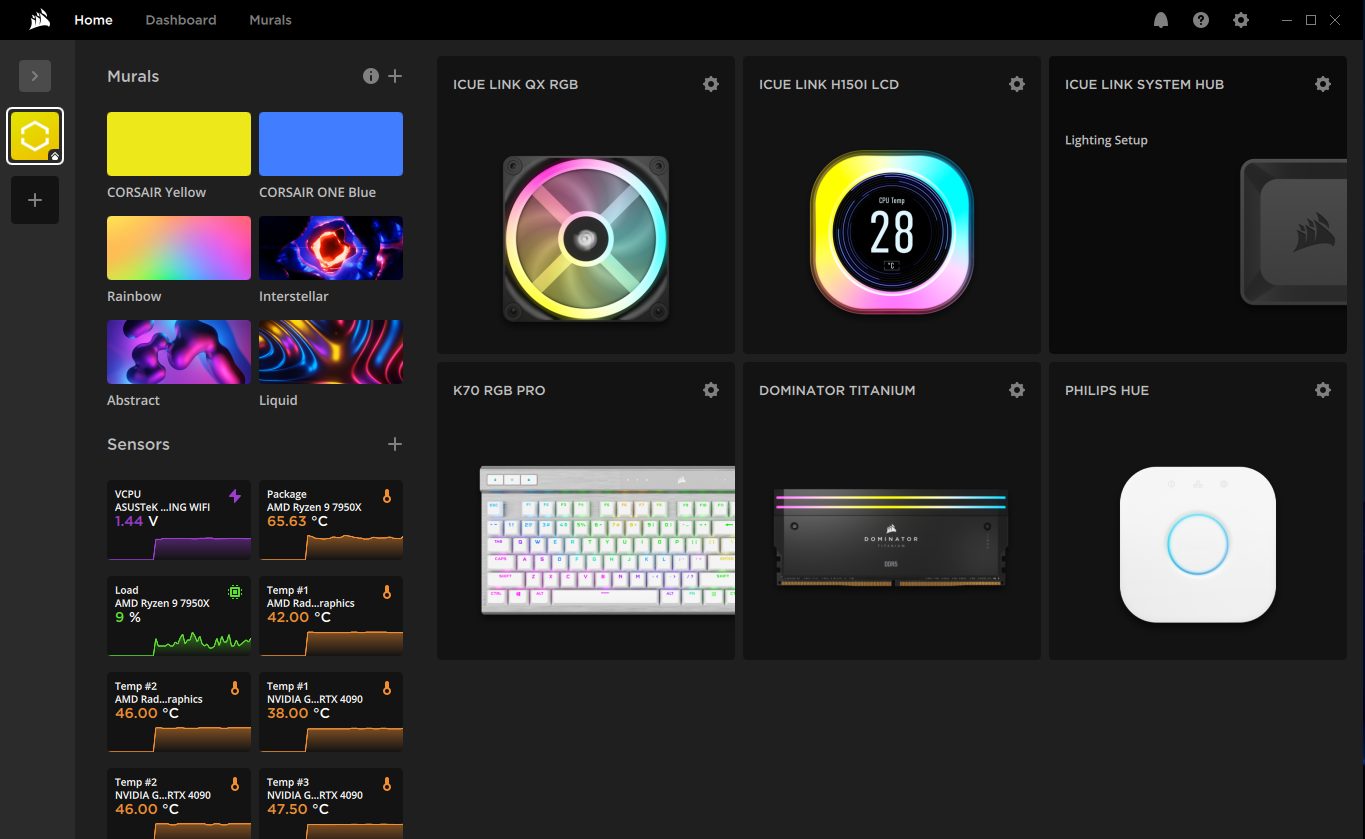The height and width of the screenshot is (839, 1365).
Task: Click the Murals info icon
Action: tap(370, 76)
